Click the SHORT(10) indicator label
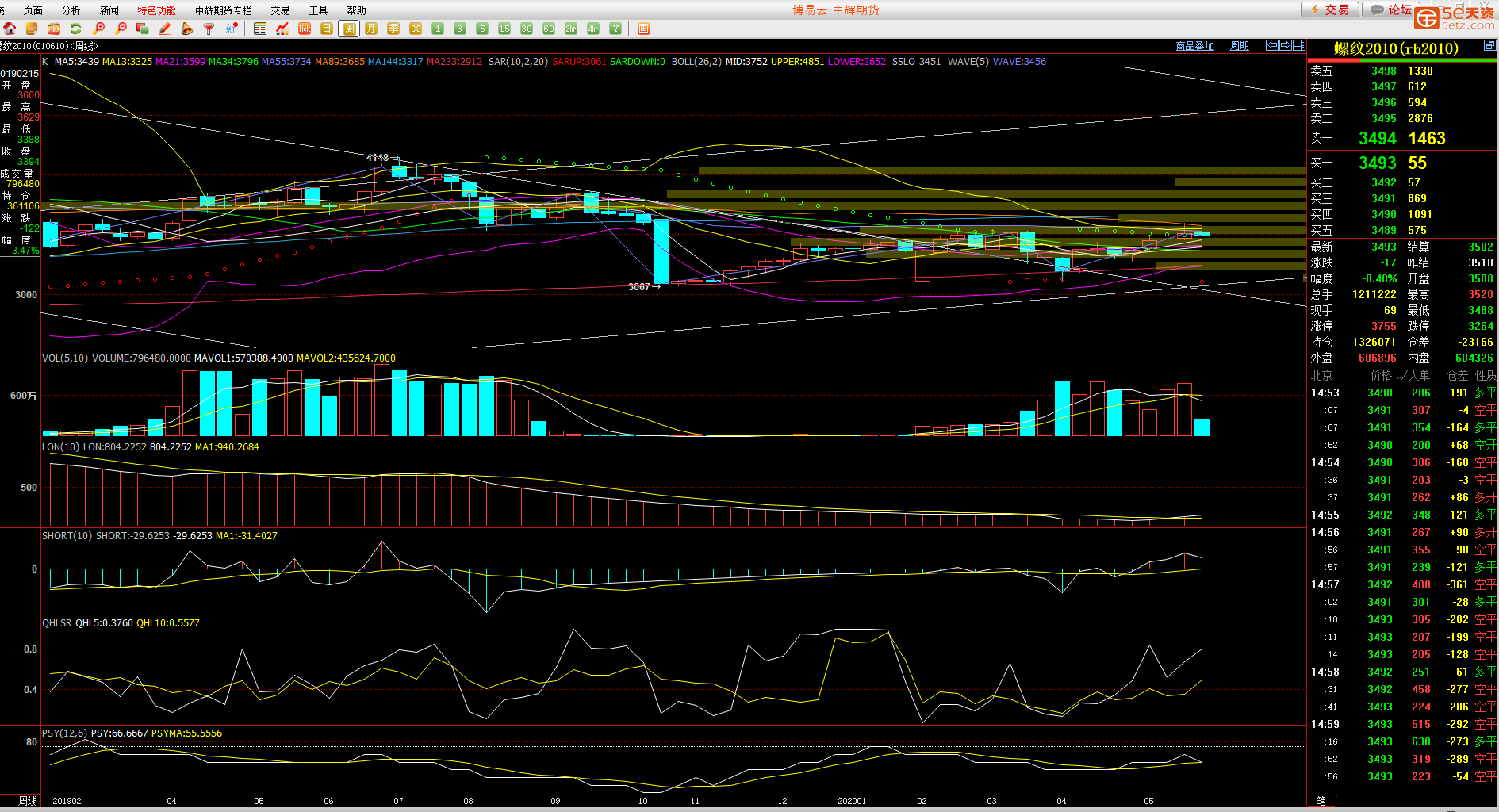 (67, 536)
